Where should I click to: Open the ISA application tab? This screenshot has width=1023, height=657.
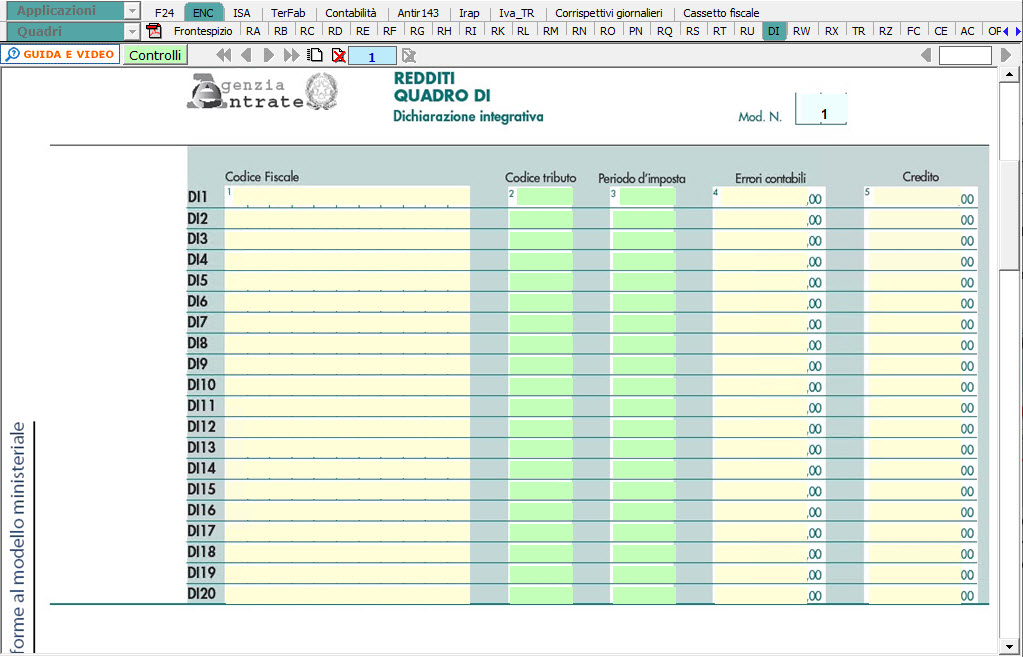(241, 13)
